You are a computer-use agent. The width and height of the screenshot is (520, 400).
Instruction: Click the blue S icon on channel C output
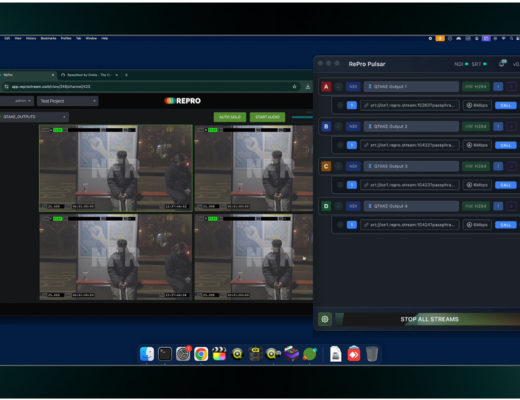tap(352, 185)
